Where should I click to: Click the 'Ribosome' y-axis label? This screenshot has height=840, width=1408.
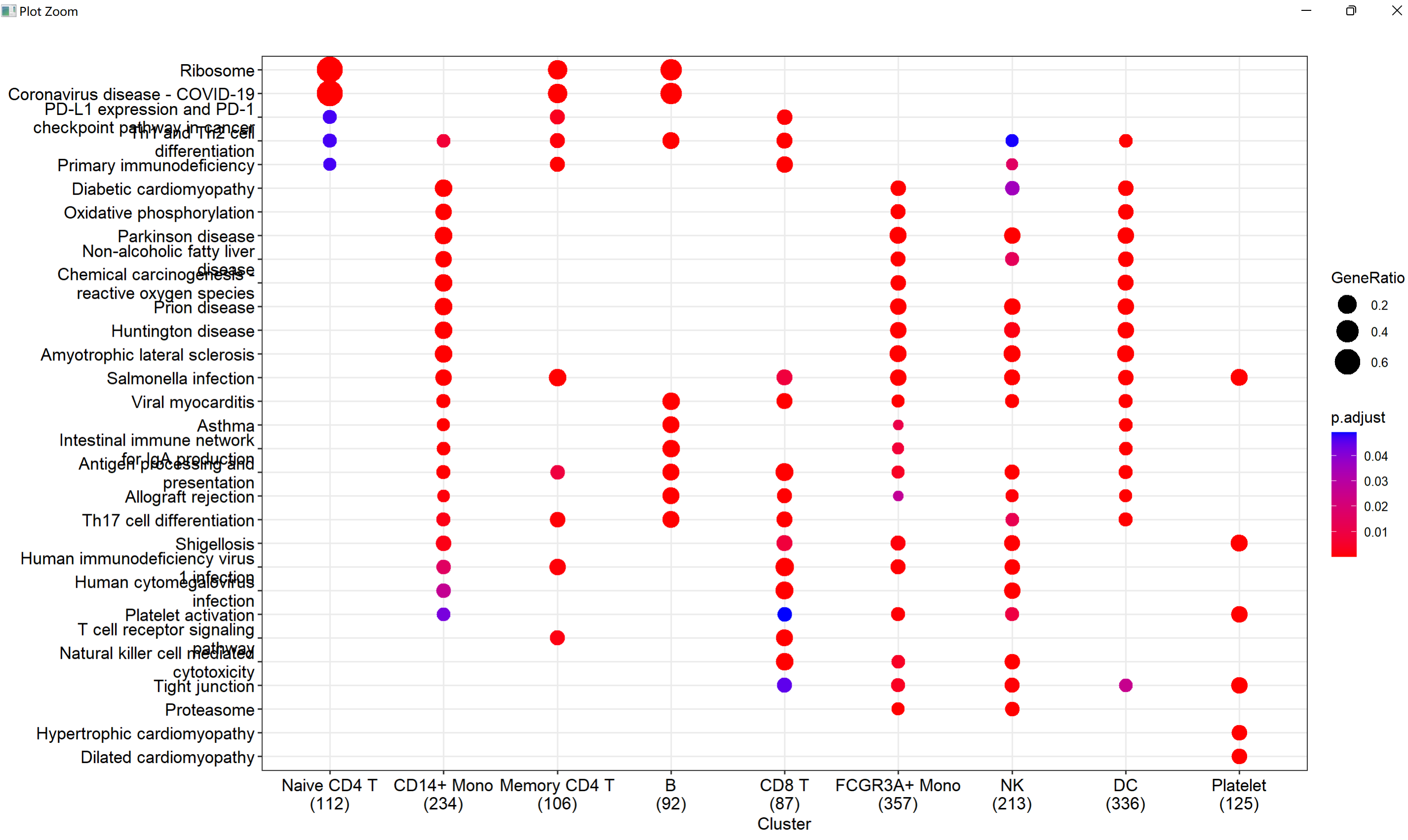(x=217, y=71)
